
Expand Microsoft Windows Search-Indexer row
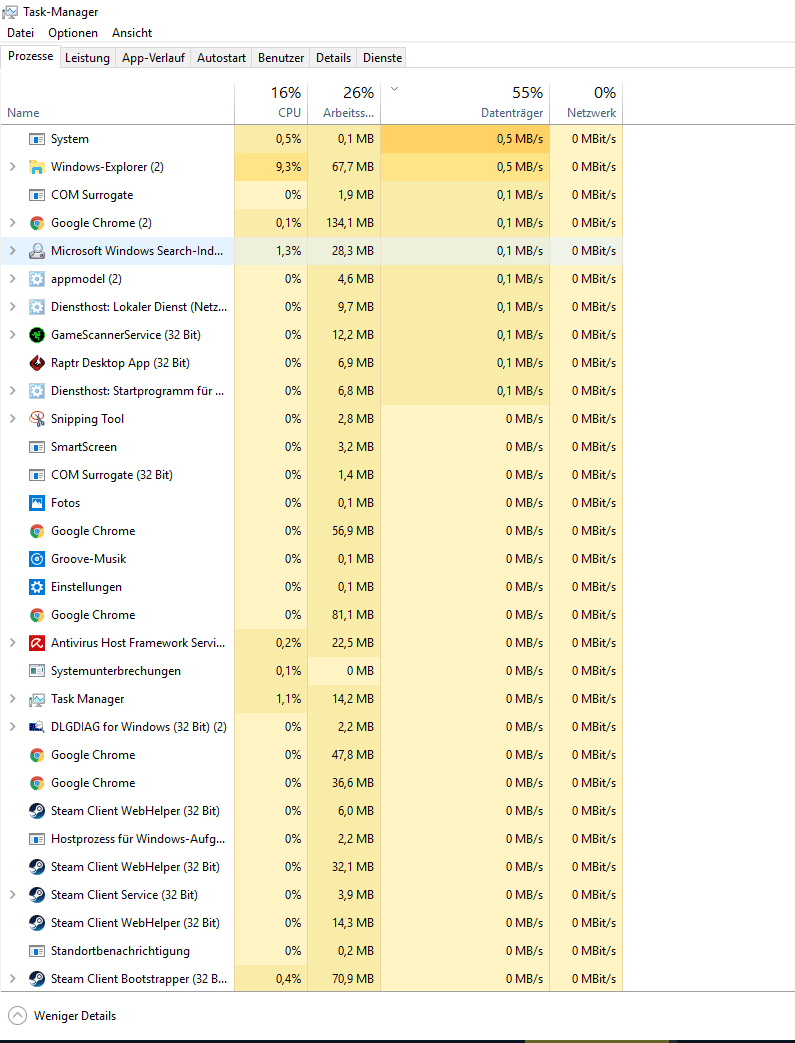point(13,251)
